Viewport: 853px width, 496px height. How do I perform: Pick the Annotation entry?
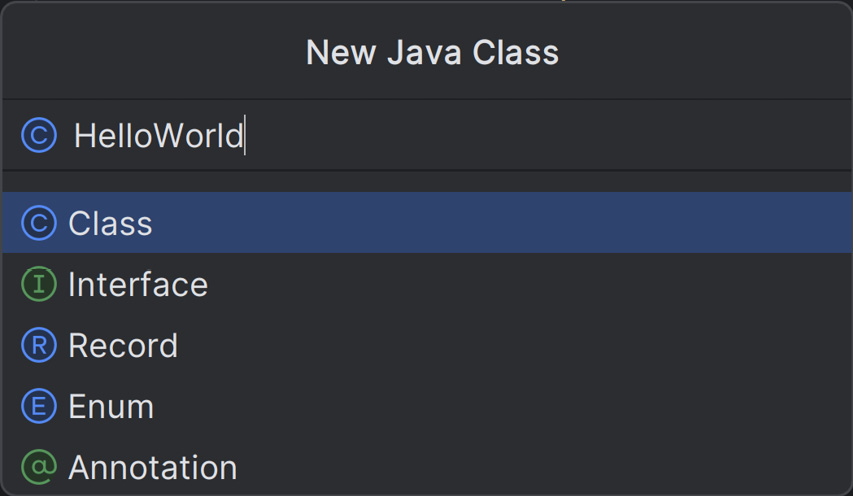coord(153,467)
